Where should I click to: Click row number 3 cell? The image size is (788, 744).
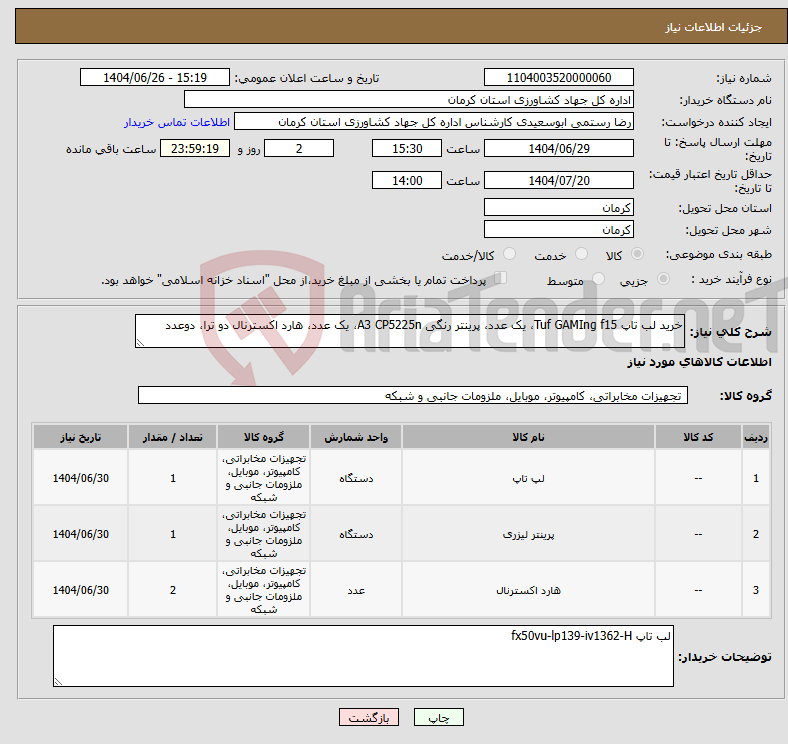pyautogui.click(x=756, y=590)
